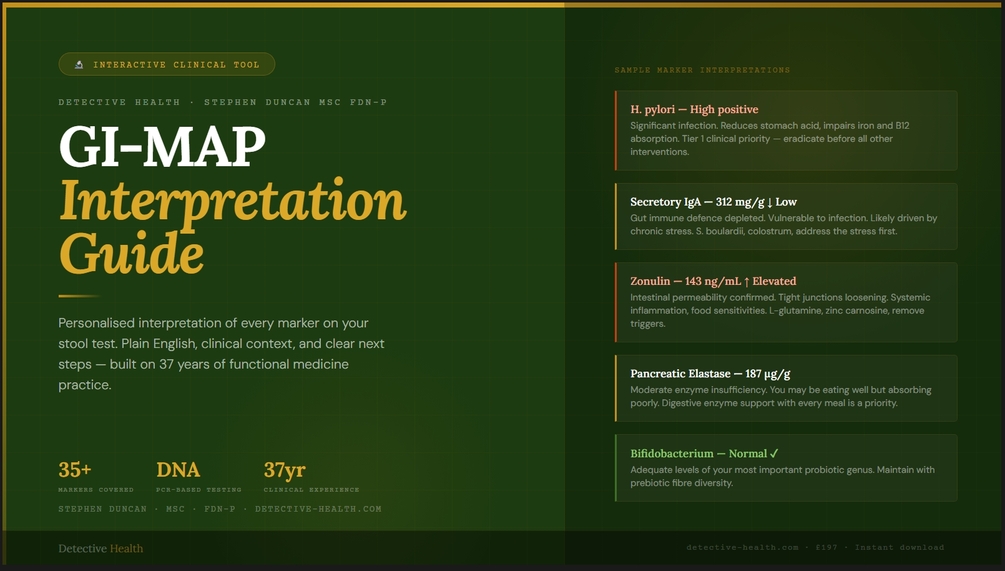This screenshot has width=1005, height=571.
Task: Click the '35+' markers covered stat
Action: pyautogui.click(x=75, y=470)
